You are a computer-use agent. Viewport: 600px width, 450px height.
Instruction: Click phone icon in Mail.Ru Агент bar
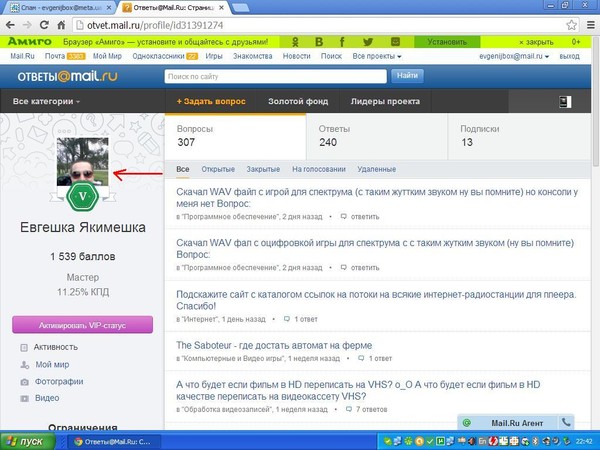pyautogui.click(x=566, y=422)
